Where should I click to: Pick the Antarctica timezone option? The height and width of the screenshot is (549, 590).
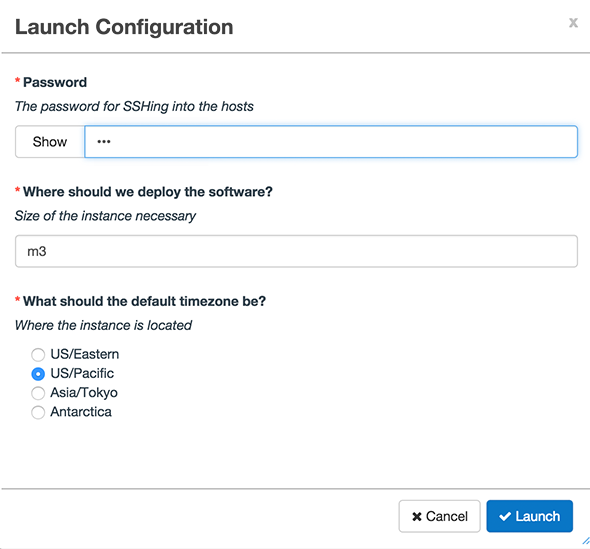(x=38, y=412)
